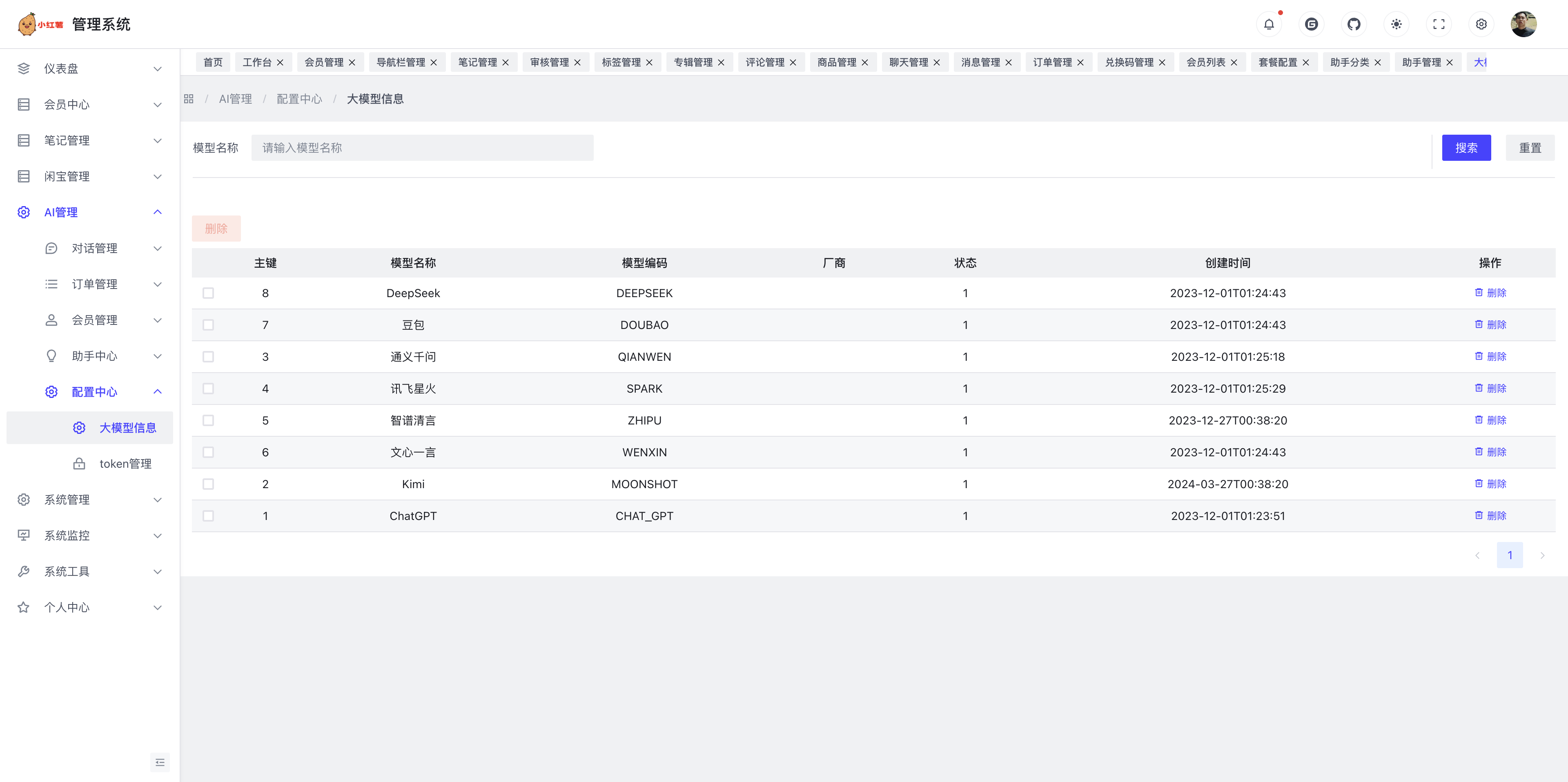Check the DeepSeek row checkbox
The height and width of the screenshot is (782, 1568).
coord(208,293)
